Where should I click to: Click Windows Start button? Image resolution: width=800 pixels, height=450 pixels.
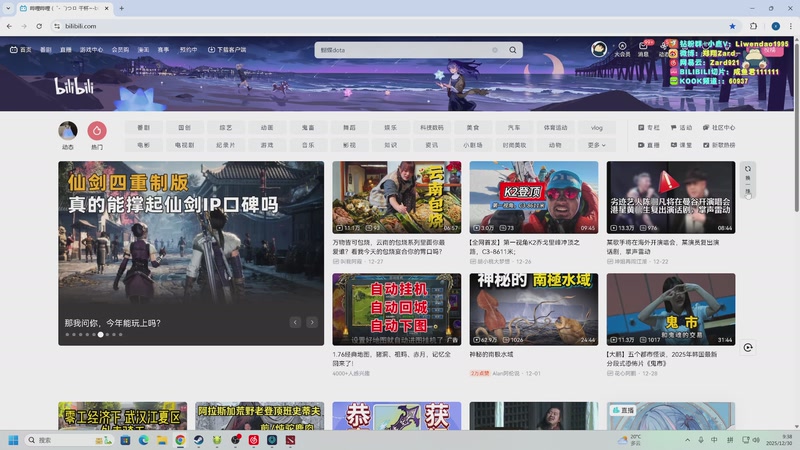(14, 440)
